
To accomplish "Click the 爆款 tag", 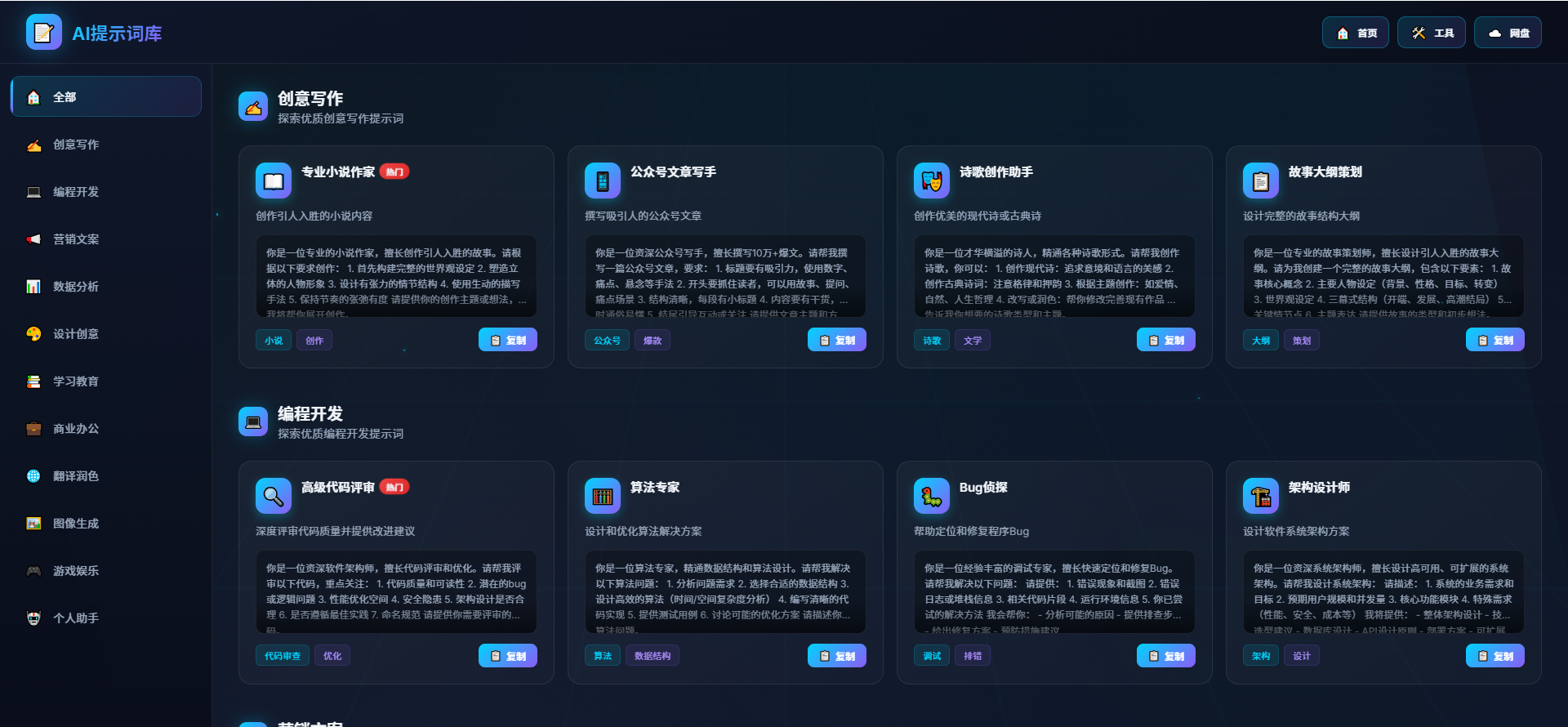I will 653,341.
